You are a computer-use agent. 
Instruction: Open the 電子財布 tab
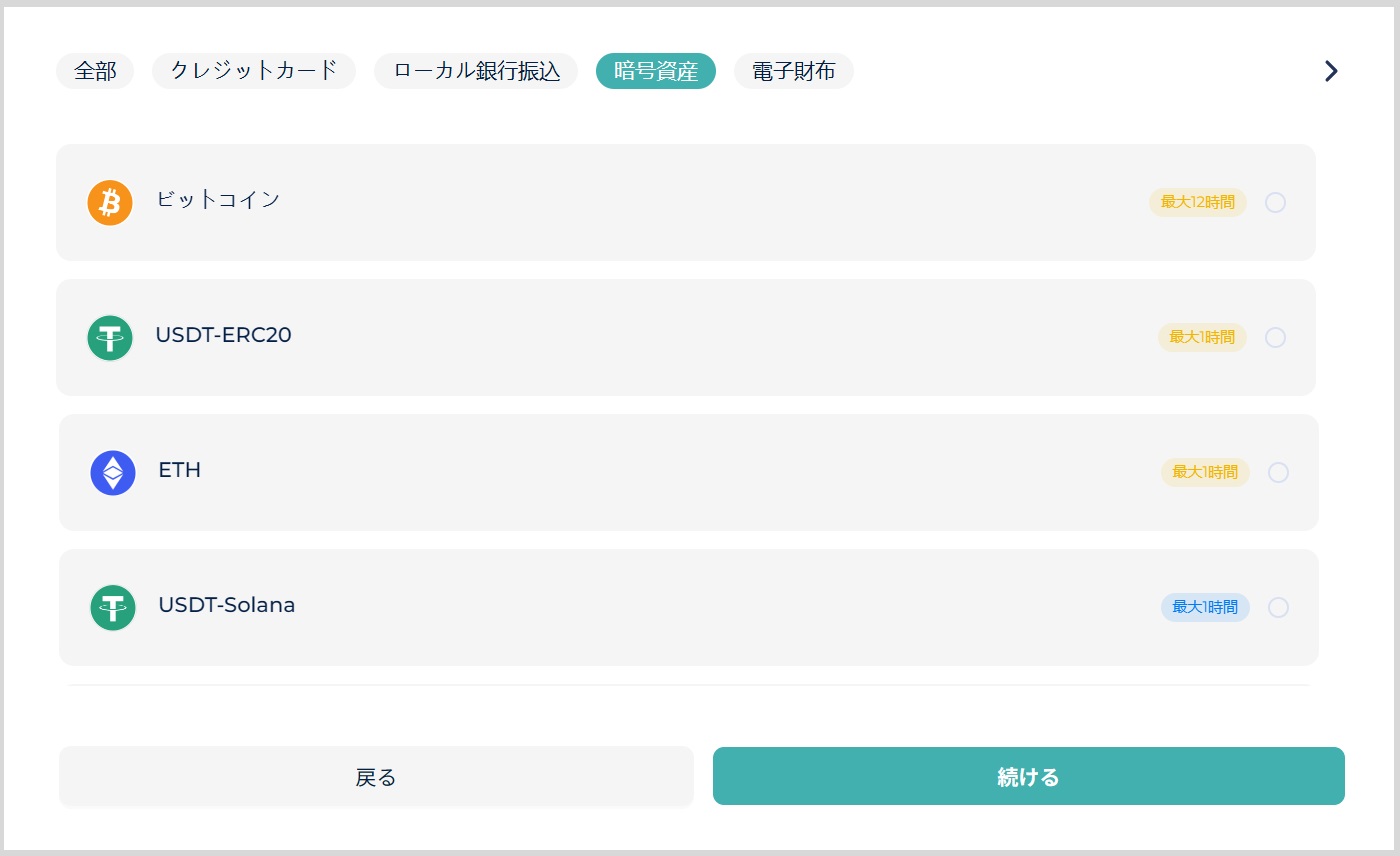point(793,71)
